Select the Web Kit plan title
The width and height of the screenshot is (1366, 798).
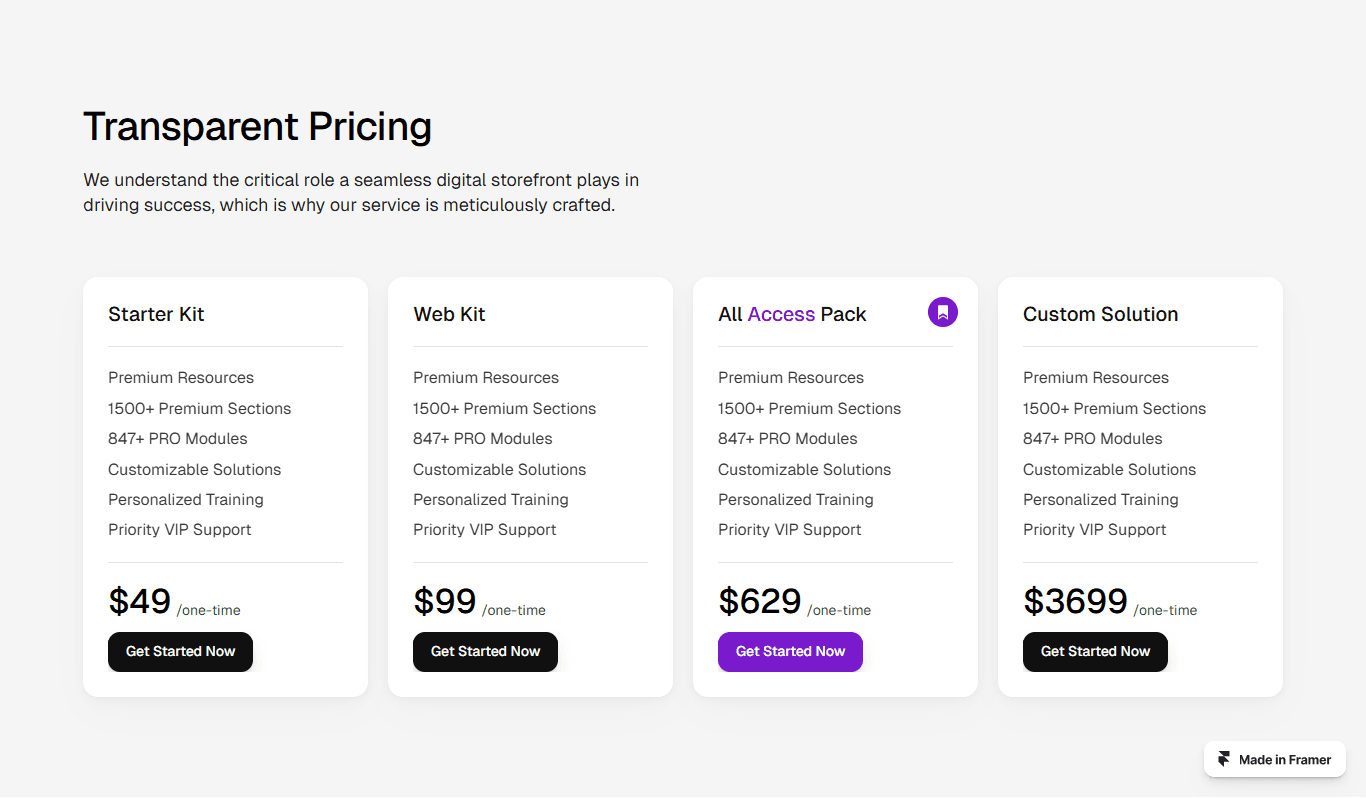pos(449,314)
